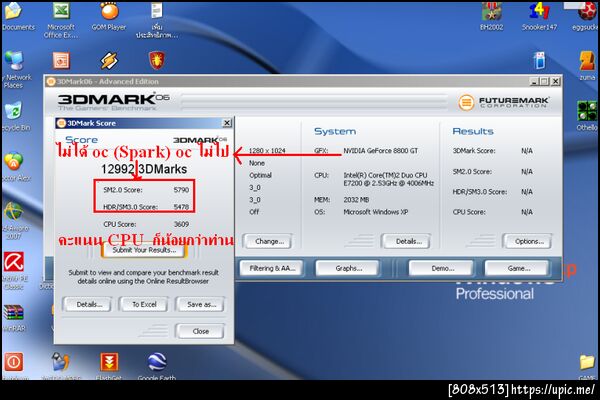600x400 pixels.
Task: Minimize the 3DMark06 main window
Action: point(535,81)
